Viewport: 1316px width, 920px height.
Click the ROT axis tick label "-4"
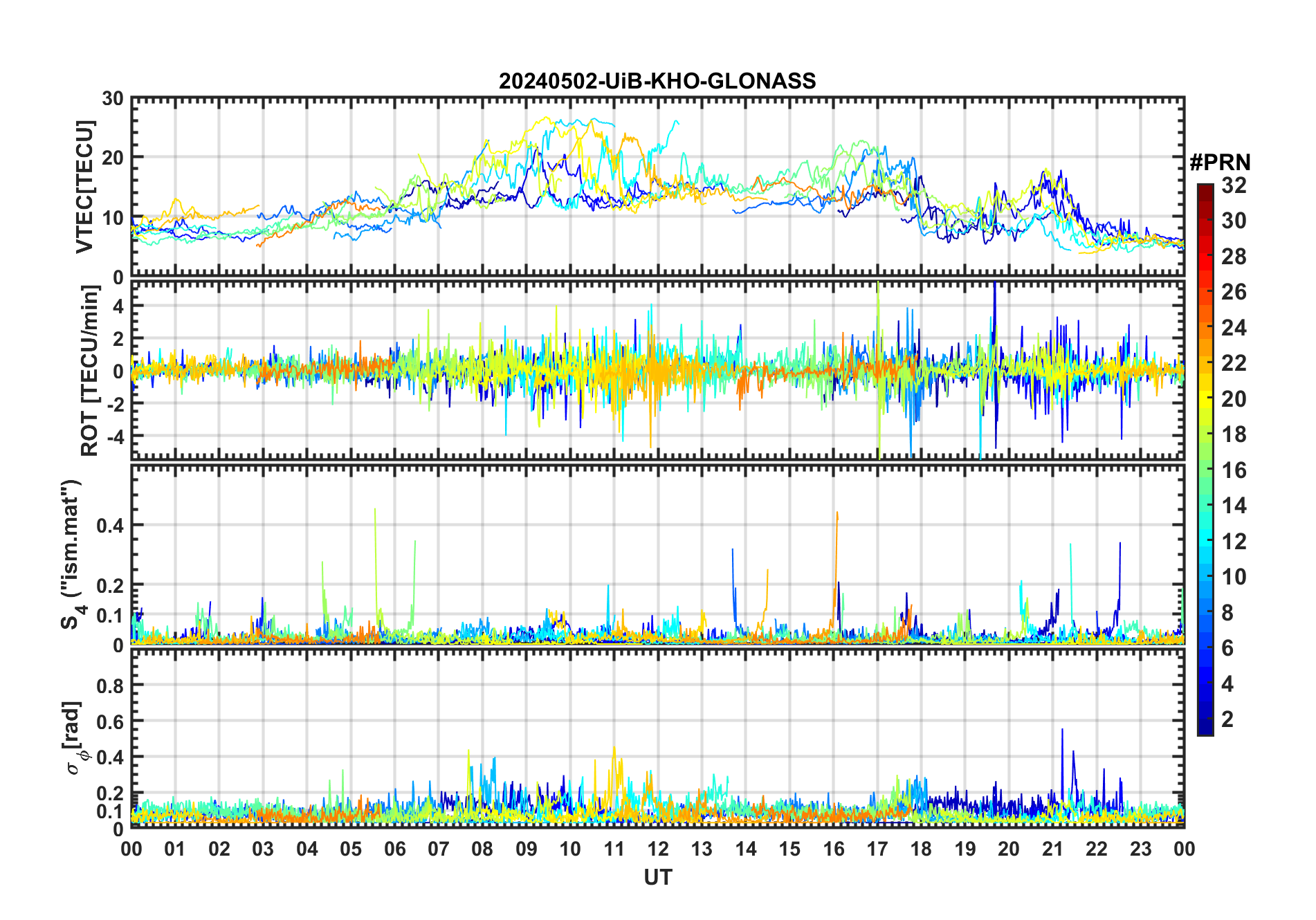114,436
